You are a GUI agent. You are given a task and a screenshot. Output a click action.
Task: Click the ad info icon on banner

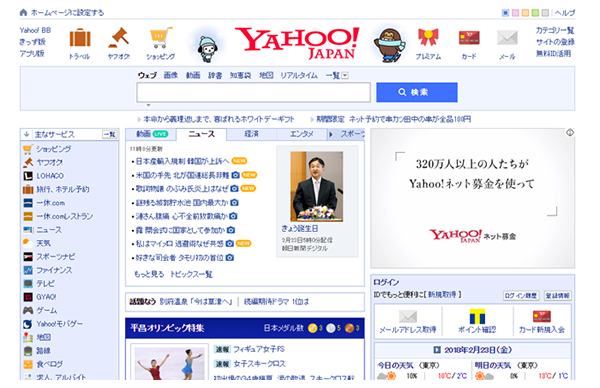coord(570,133)
